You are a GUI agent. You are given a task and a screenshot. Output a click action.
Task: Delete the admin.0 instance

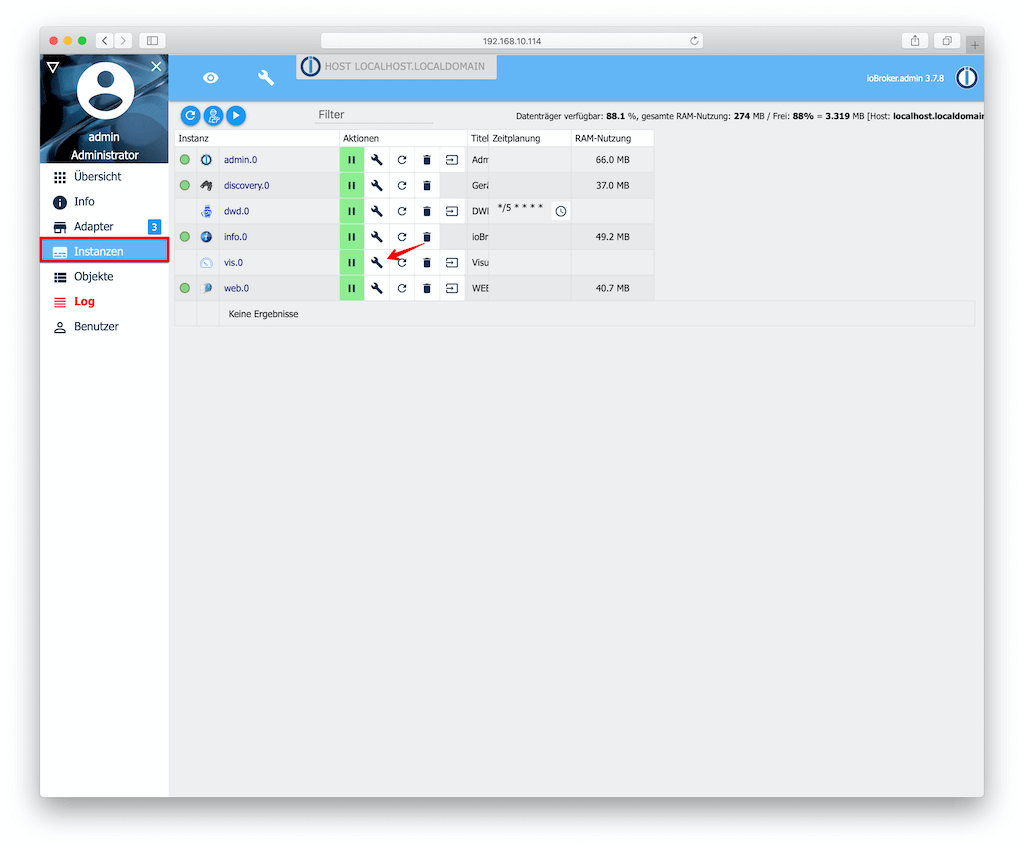(426, 159)
